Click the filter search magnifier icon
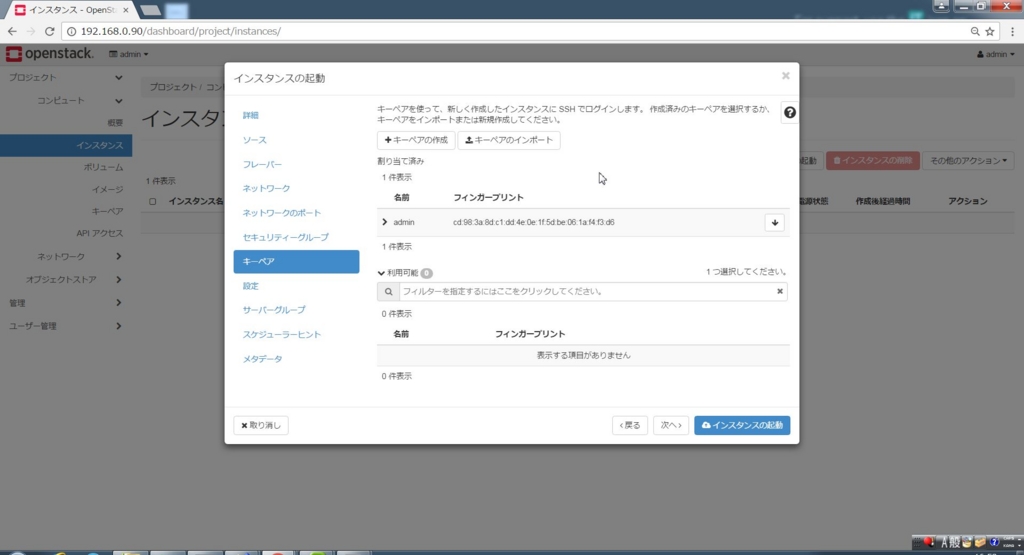Viewport: 1024px width, 555px height. pyautogui.click(x=389, y=292)
